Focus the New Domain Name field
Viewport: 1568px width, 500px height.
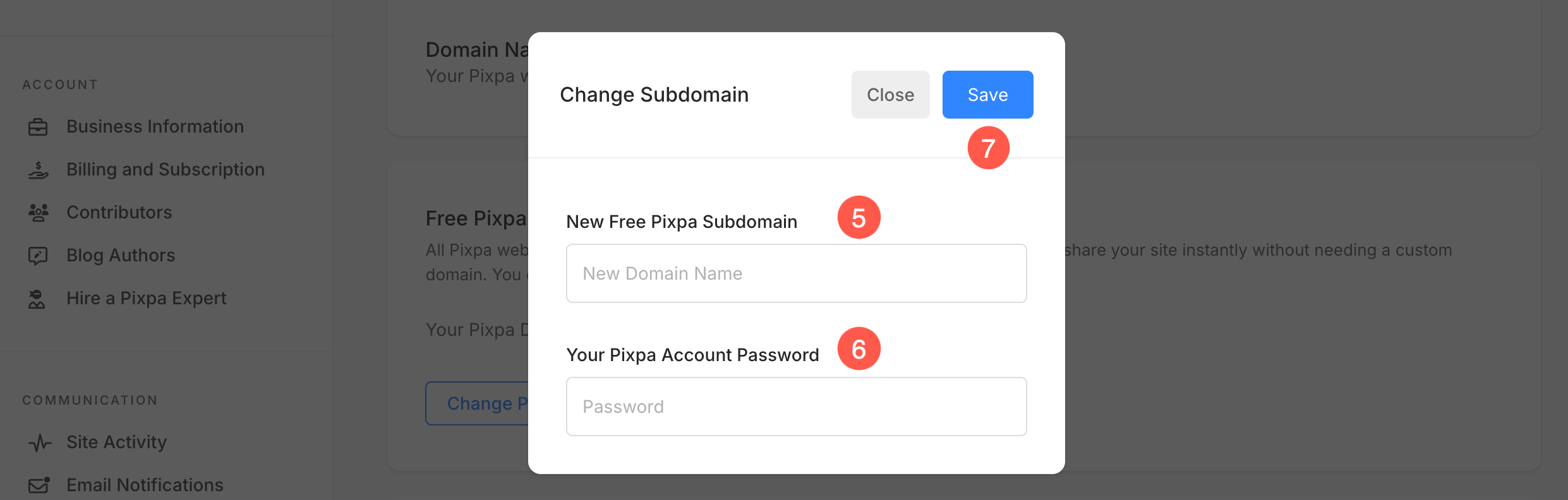coord(796,273)
